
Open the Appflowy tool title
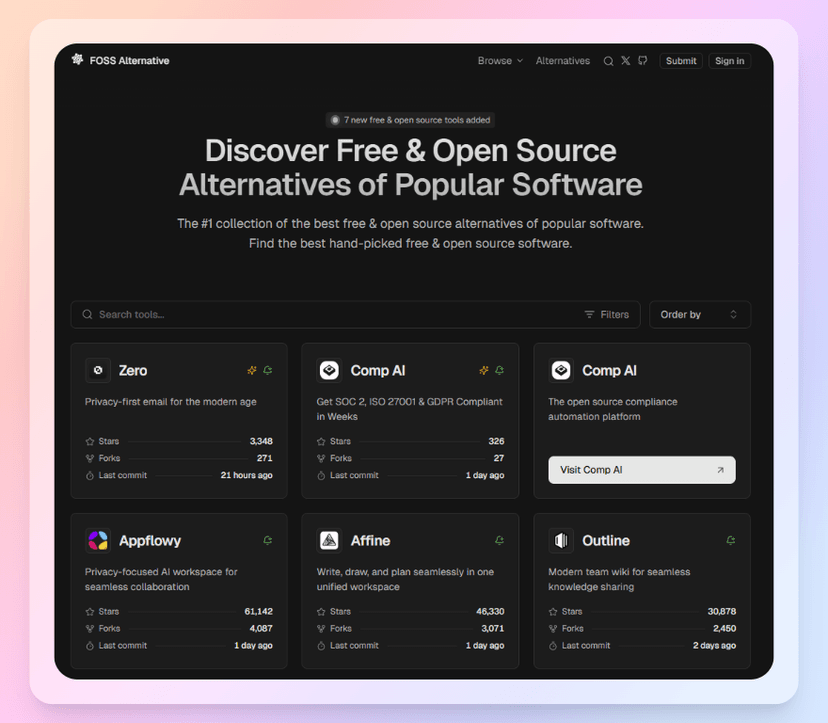click(150, 541)
